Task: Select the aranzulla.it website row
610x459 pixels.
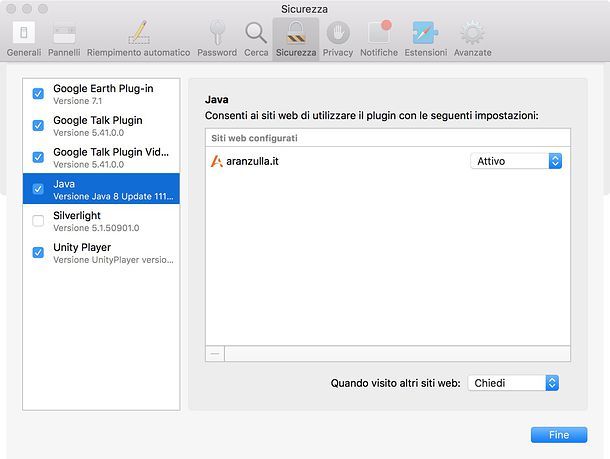Action: pos(388,161)
